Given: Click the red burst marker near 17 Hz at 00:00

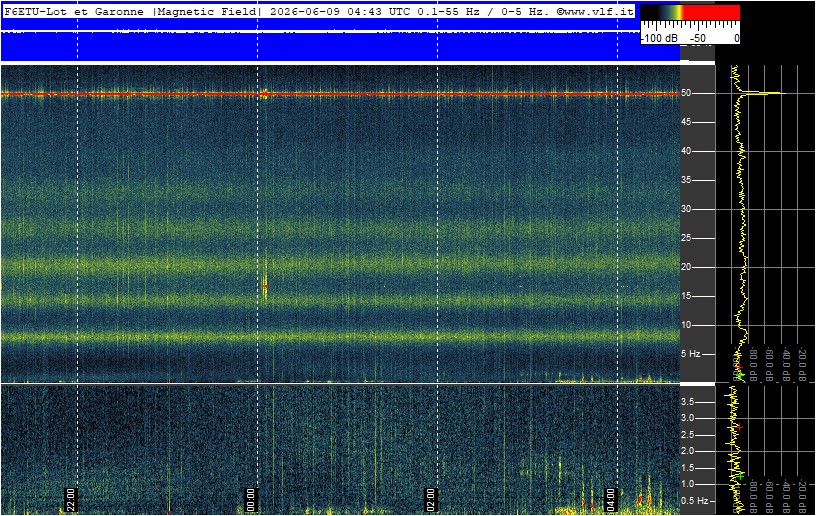Looking at the screenshot, I should point(265,286).
